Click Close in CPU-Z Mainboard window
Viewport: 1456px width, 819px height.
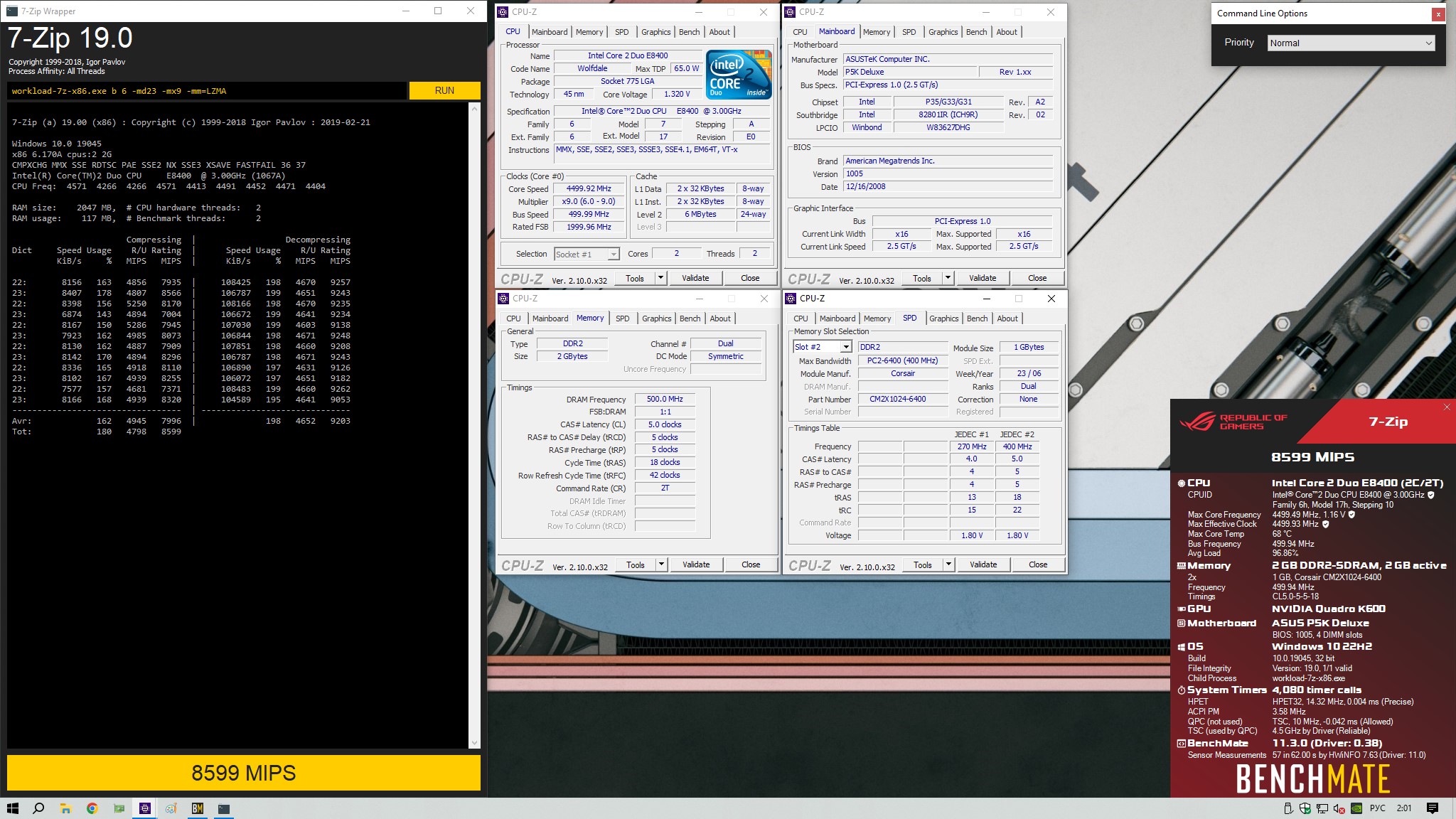1037,278
